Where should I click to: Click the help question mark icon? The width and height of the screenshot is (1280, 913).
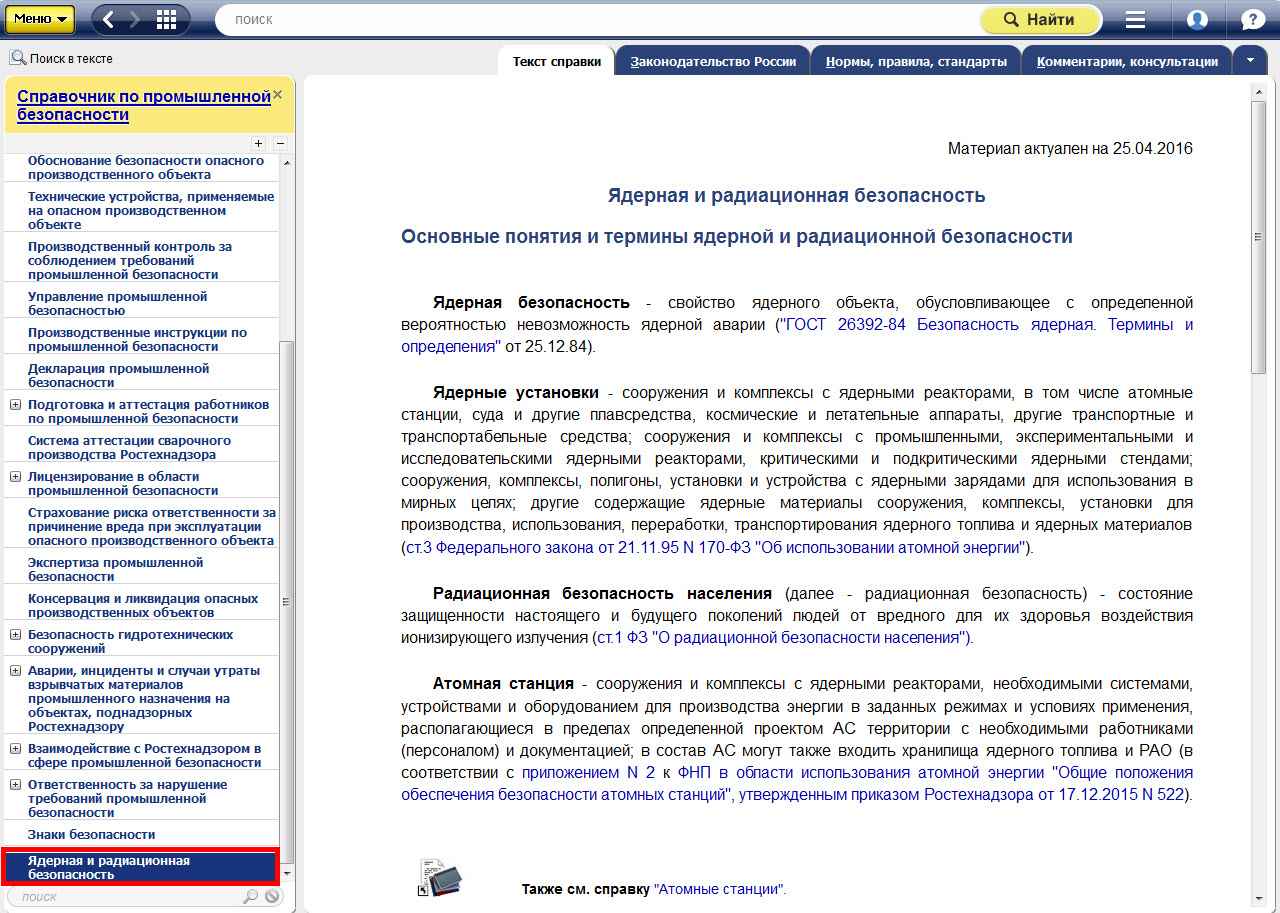point(1253,20)
